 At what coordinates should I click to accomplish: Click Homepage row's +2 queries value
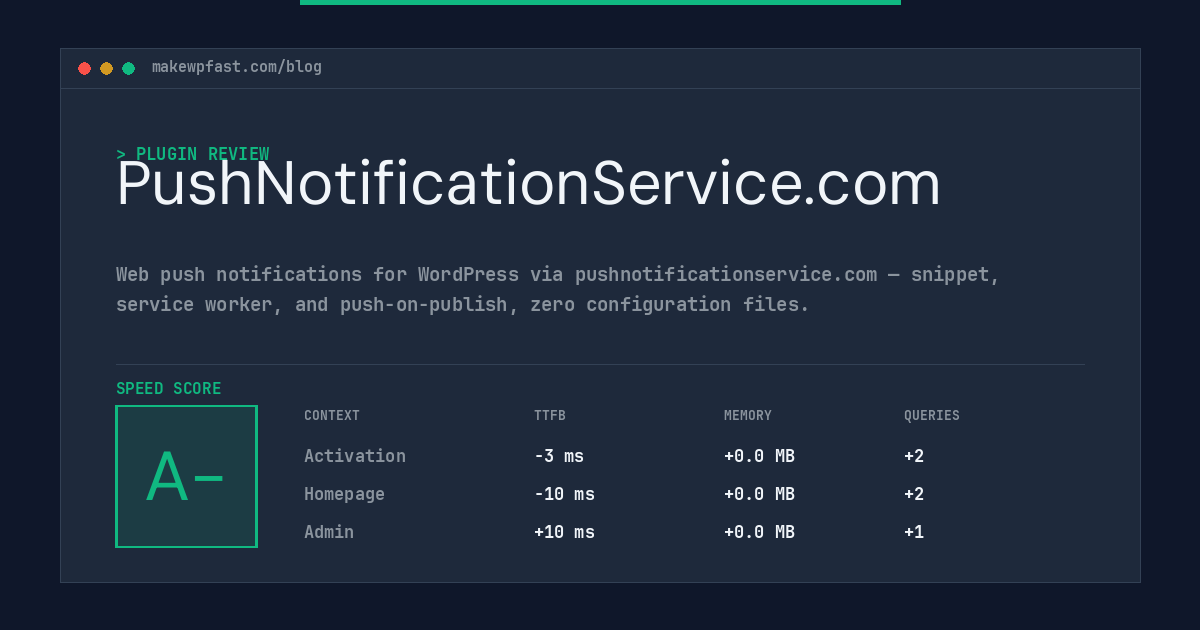pos(914,494)
